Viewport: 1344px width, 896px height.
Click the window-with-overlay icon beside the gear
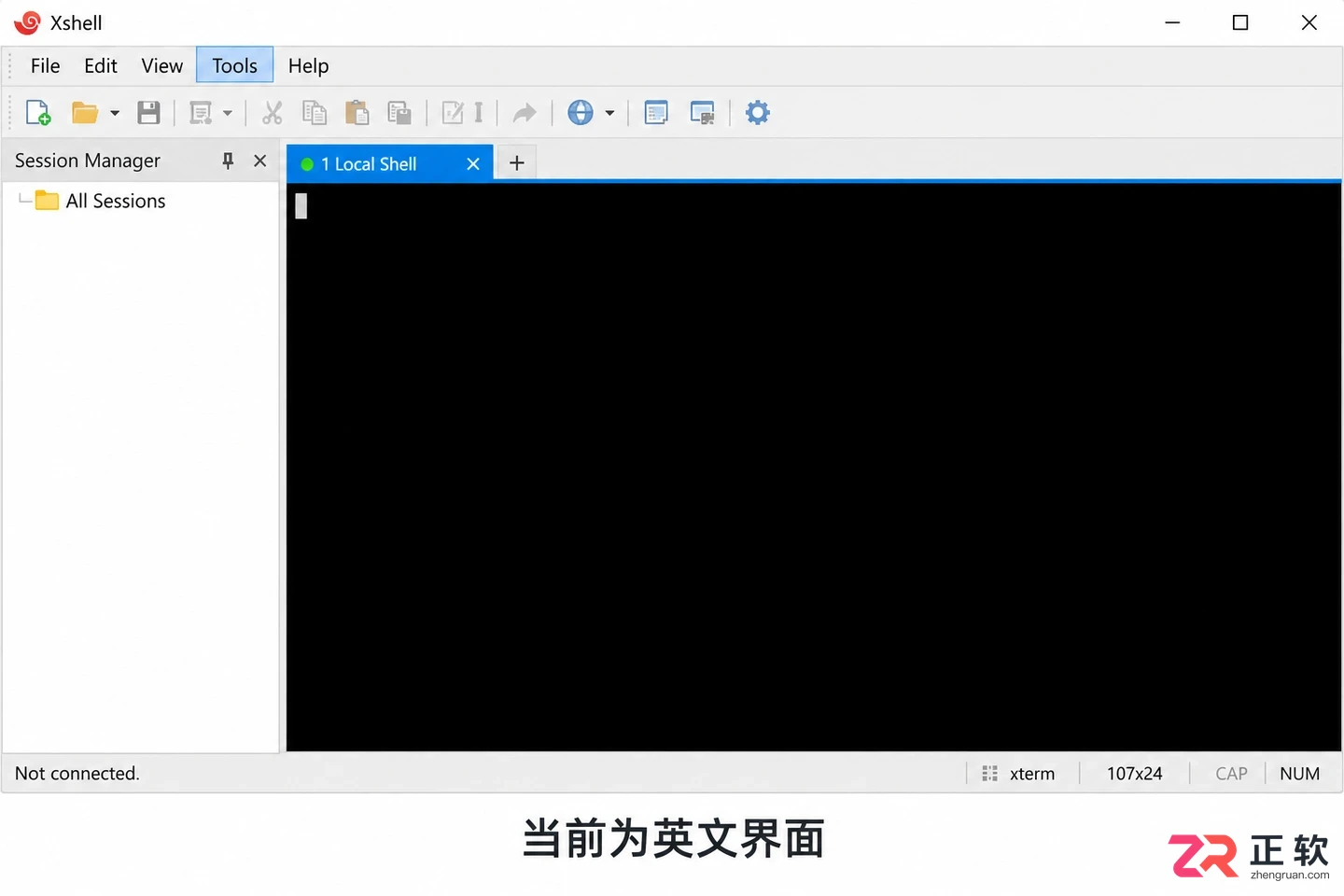pyautogui.click(x=702, y=113)
